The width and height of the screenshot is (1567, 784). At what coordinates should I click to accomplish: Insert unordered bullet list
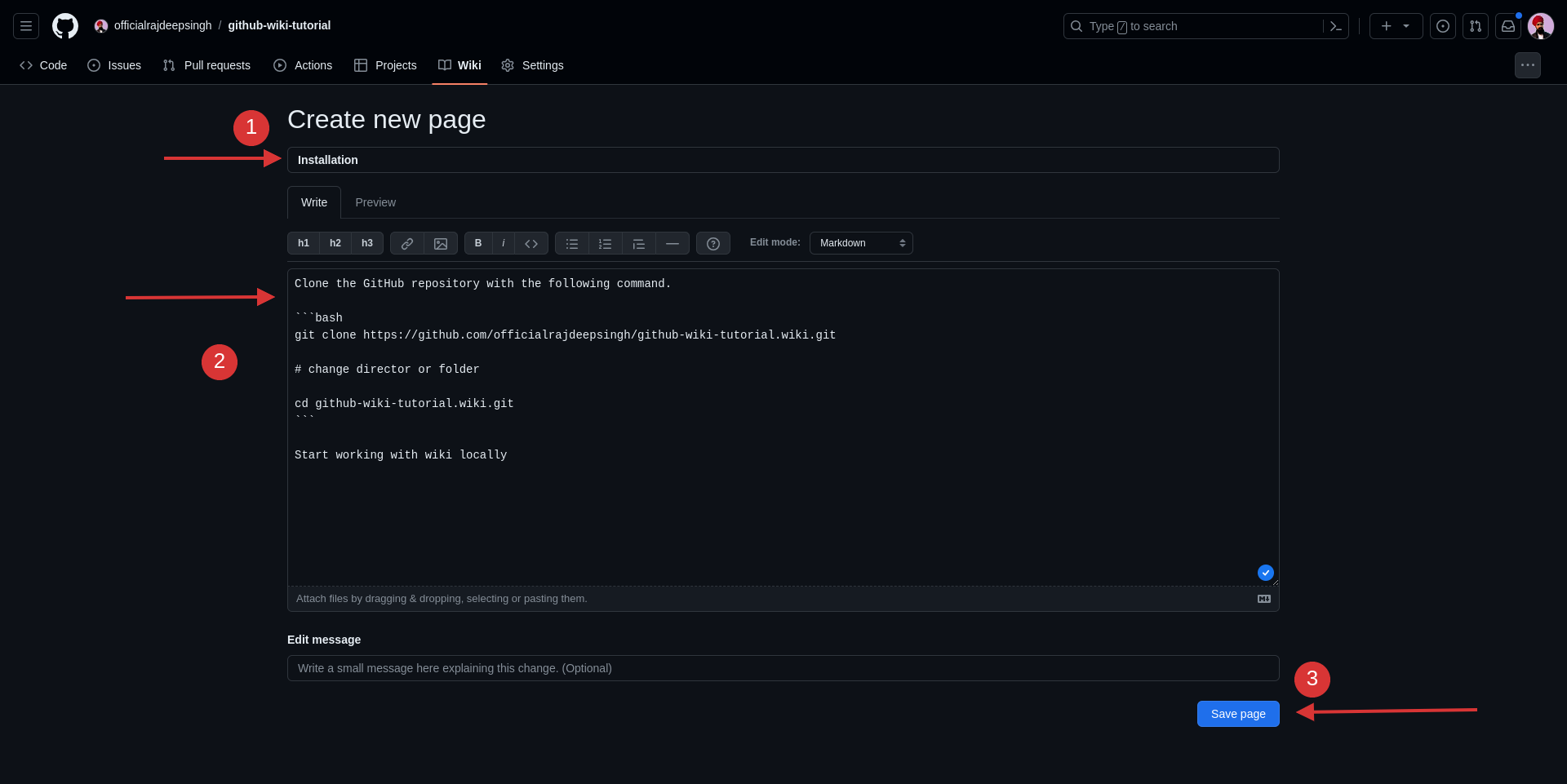[x=572, y=243]
